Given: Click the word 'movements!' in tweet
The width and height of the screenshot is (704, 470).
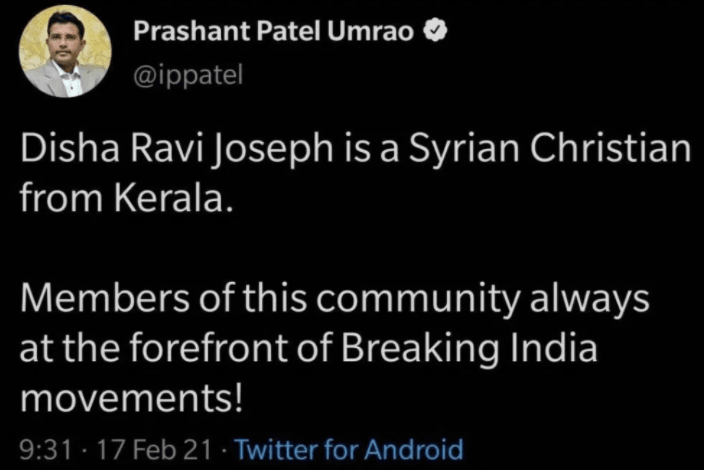Looking at the screenshot, I should coord(132,399).
